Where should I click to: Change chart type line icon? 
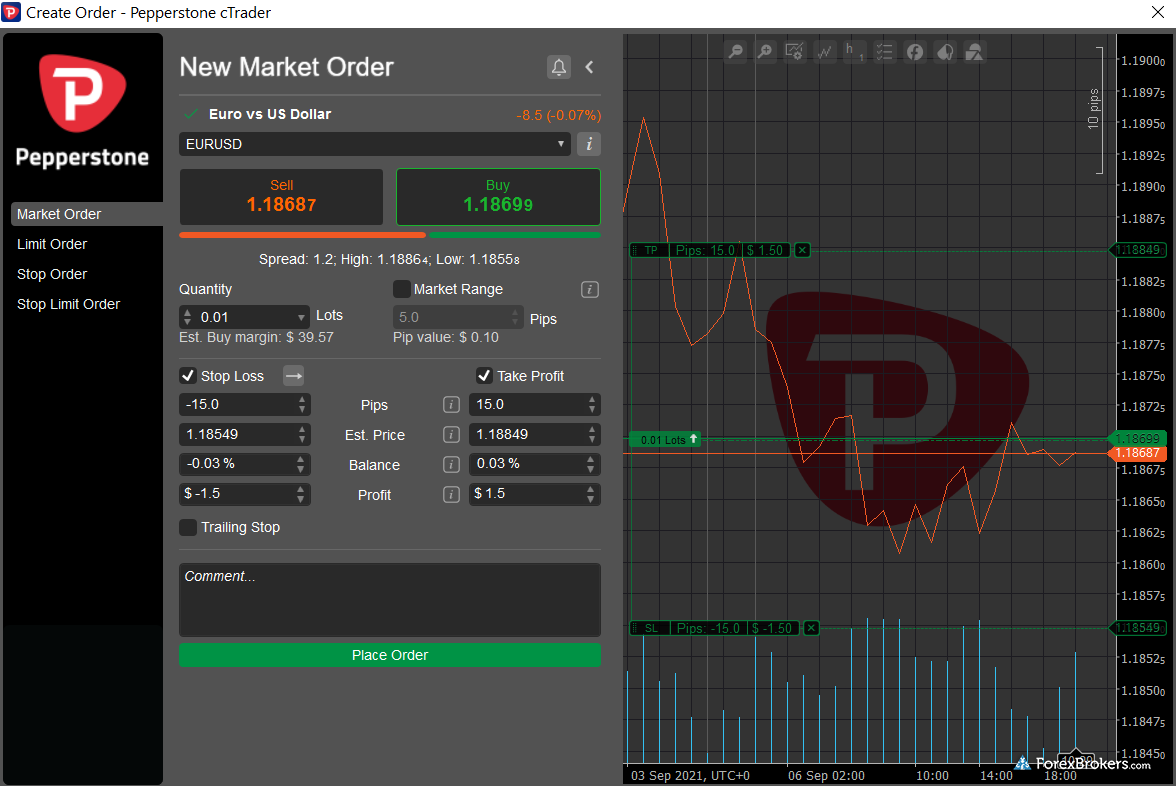point(824,52)
